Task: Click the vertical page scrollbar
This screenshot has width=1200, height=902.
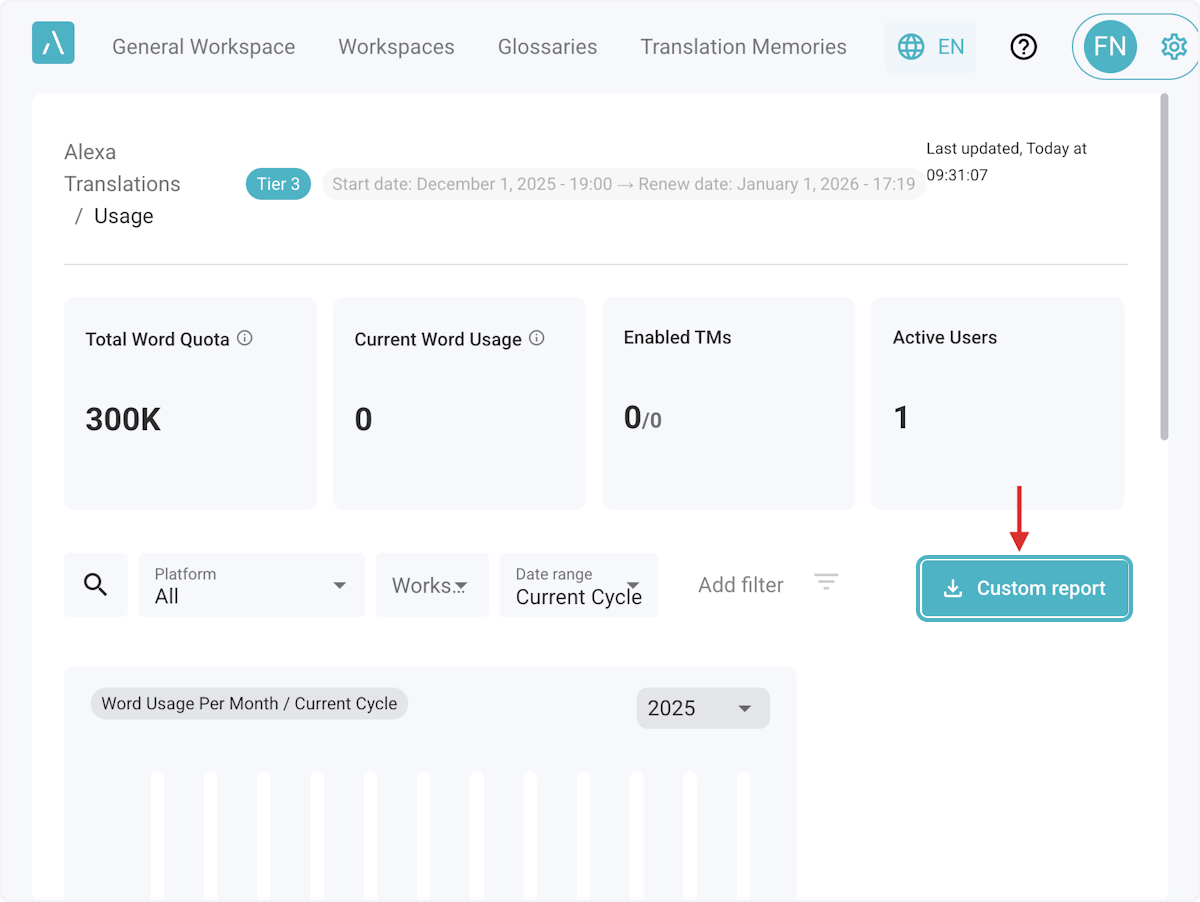Action: pos(1164,266)
